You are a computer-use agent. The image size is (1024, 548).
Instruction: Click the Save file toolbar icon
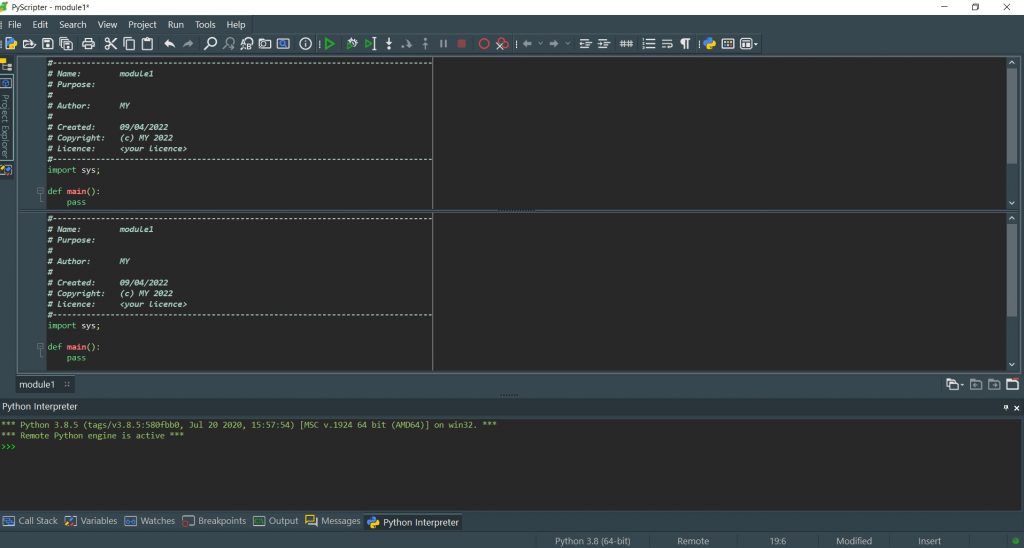click(x=48, y=44)
